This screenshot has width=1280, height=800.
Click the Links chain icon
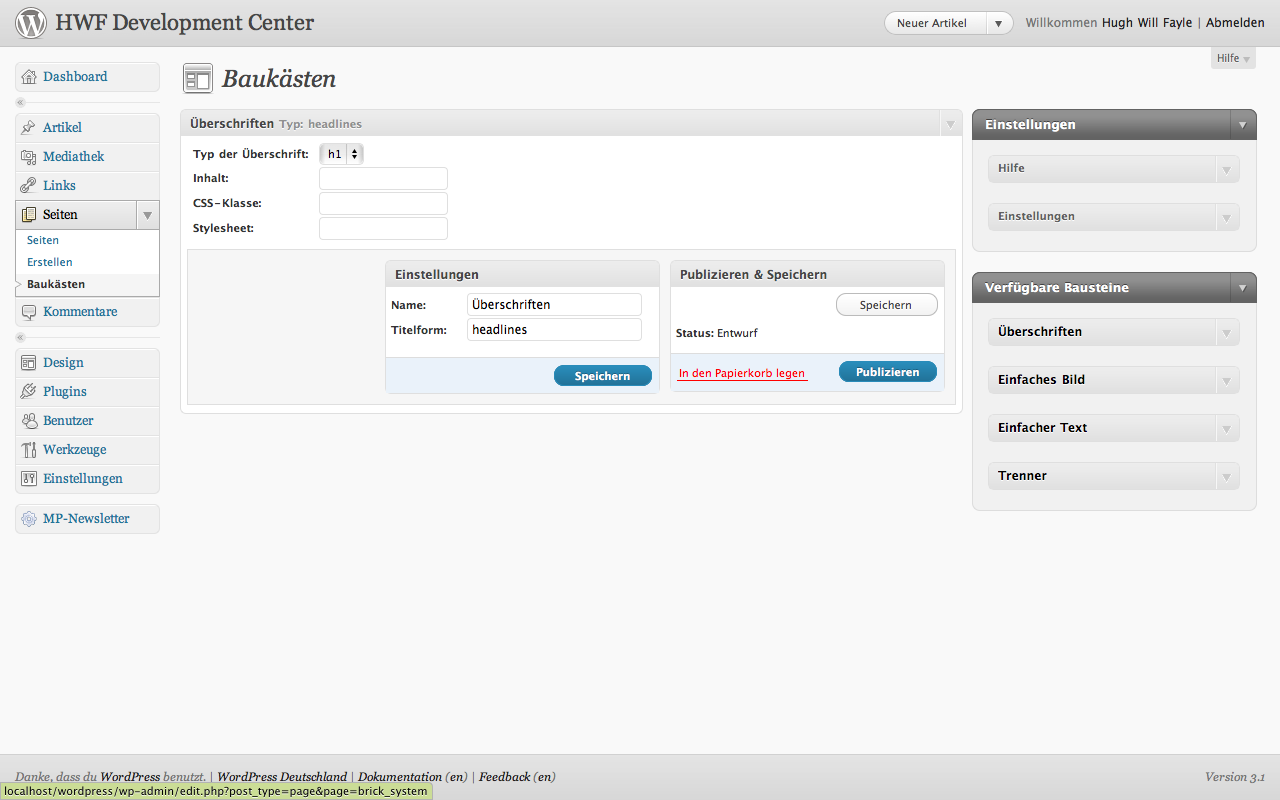click(x=28, y=186)
